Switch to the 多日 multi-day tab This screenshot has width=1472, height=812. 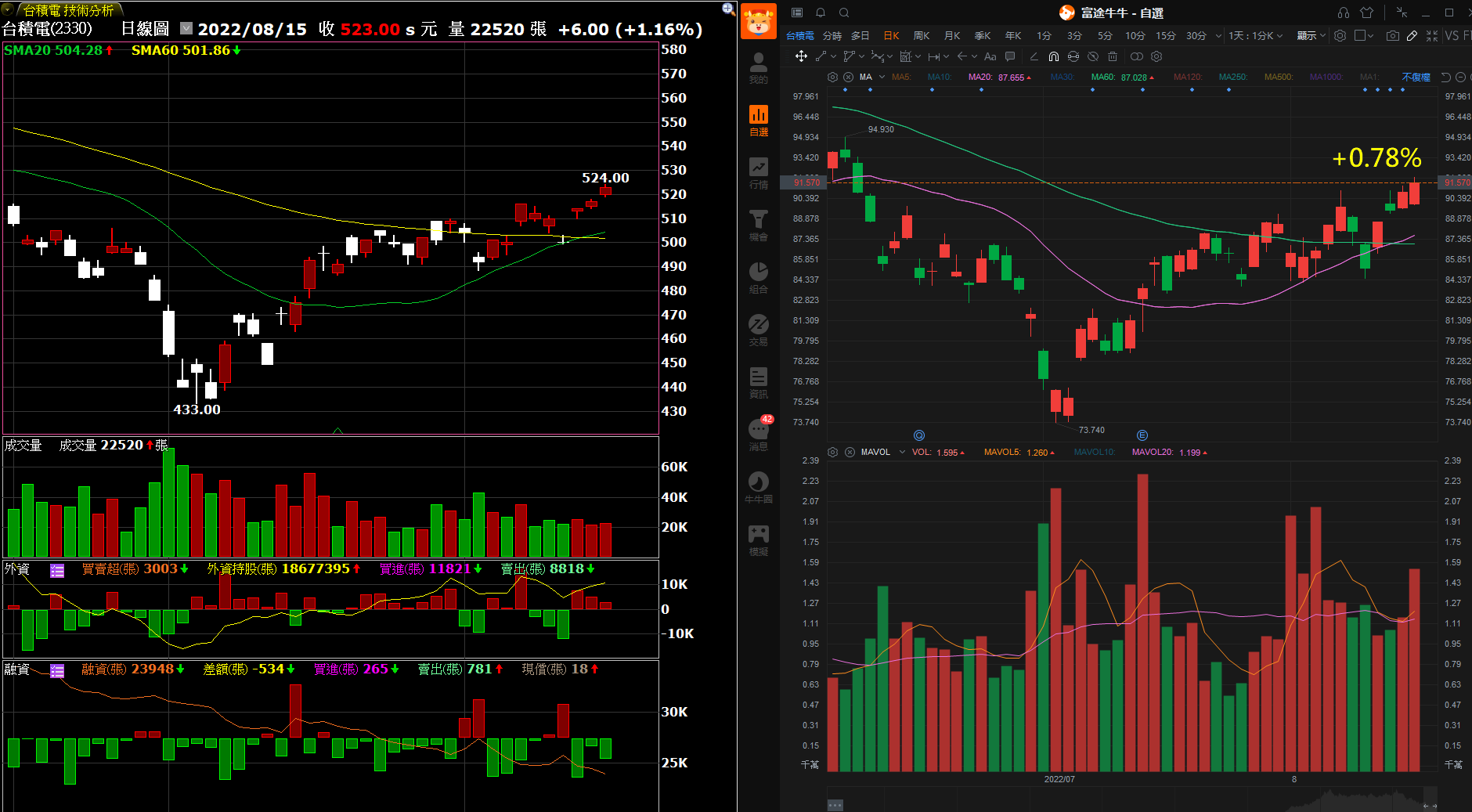[x=860, y=36]
